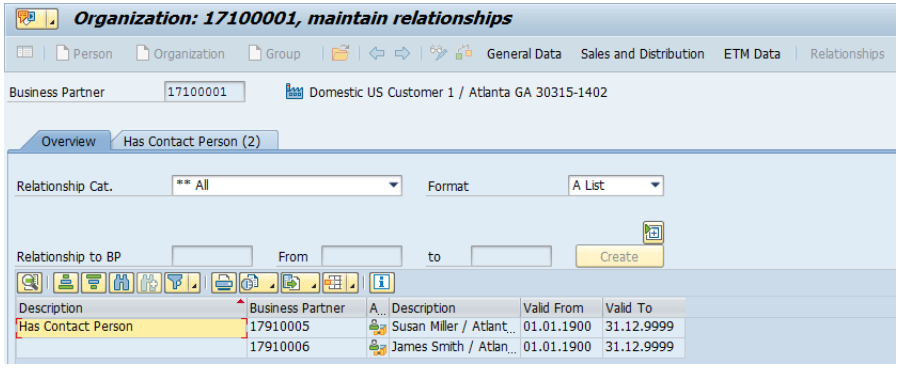The height and width of the screenshot is (368, 898).
Task: Create a new Group business partner
Action: click(274, 54)
